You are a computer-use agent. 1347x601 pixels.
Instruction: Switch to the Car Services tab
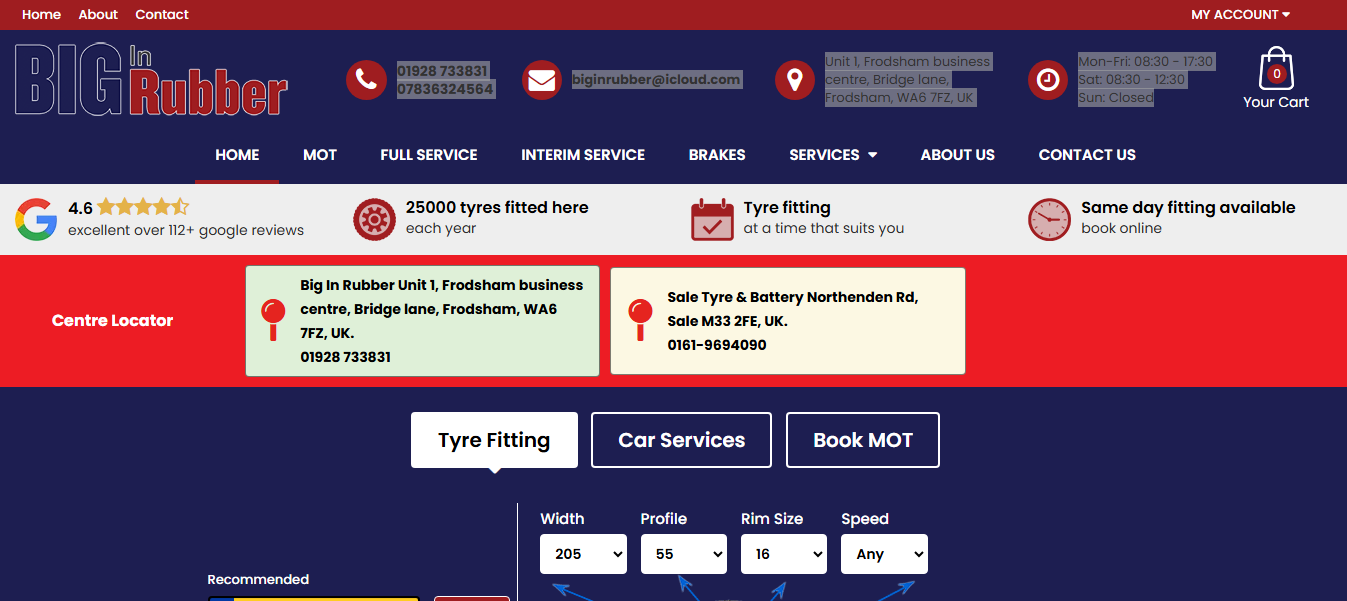click(x=681, y=440)
